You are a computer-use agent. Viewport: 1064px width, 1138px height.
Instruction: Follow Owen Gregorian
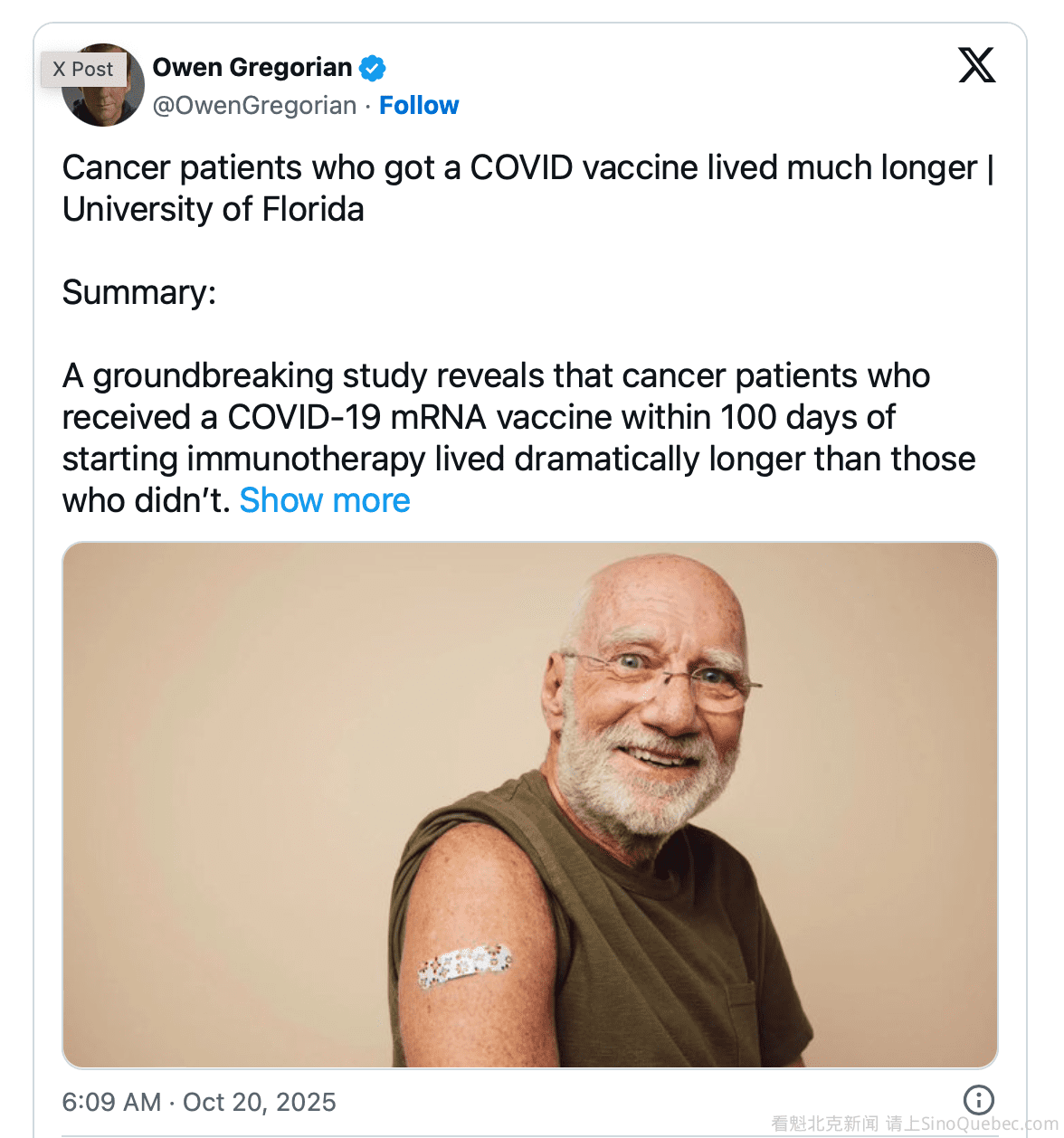[419, 106]
